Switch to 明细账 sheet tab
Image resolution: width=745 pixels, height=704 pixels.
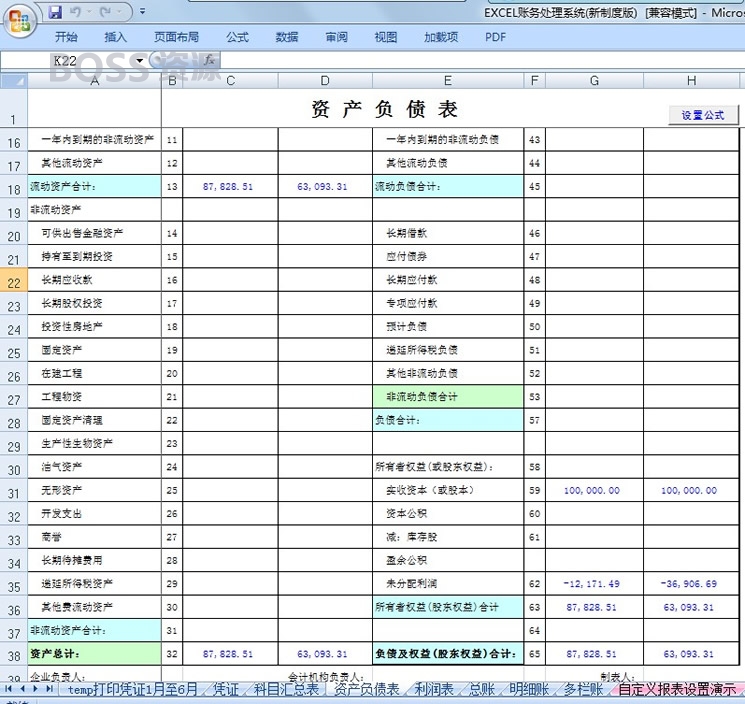529,689
